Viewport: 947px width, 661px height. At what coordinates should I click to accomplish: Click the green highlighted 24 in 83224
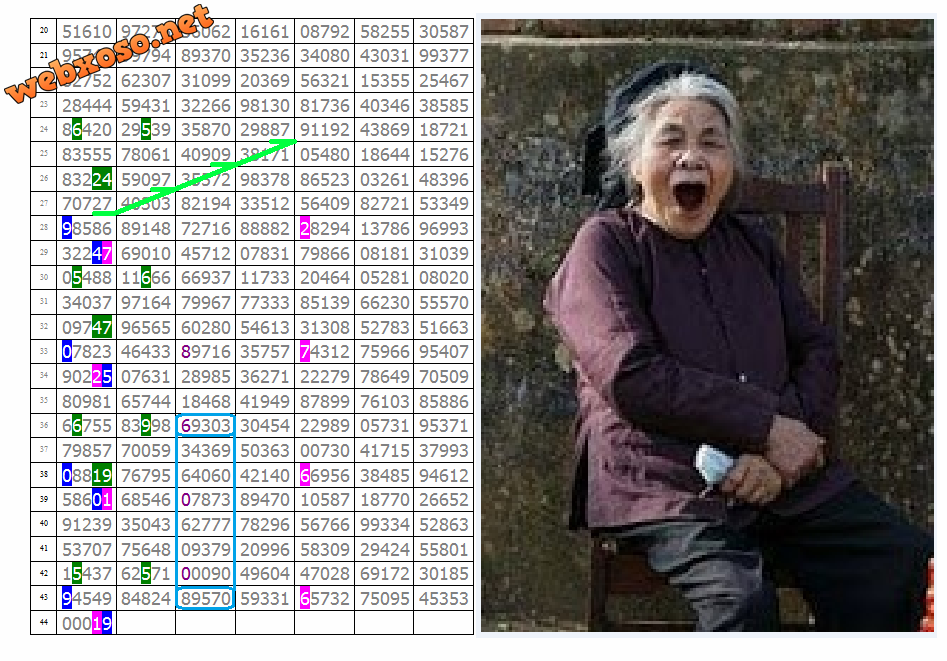pos(102,180)
